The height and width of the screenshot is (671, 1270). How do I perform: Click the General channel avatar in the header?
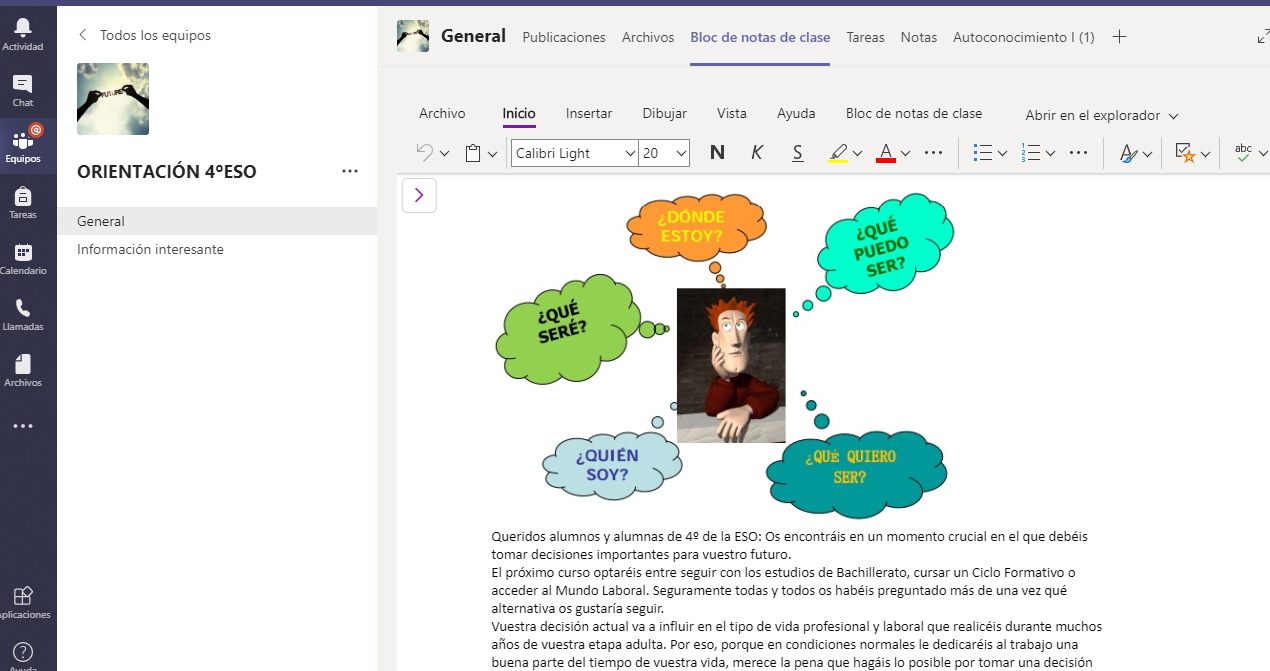(x=413, y=36)
